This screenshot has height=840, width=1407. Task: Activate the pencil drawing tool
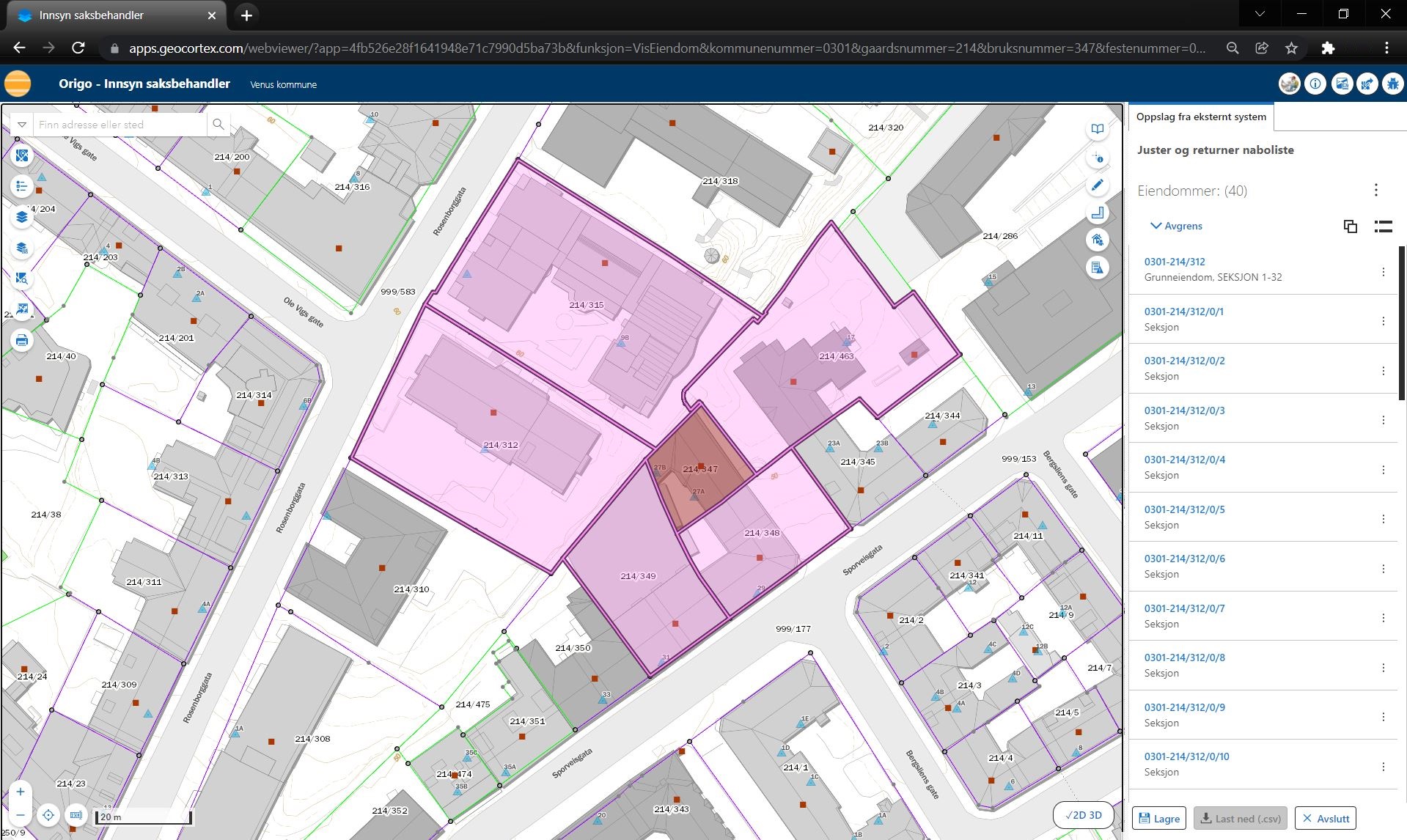(x=1097, y=185)
